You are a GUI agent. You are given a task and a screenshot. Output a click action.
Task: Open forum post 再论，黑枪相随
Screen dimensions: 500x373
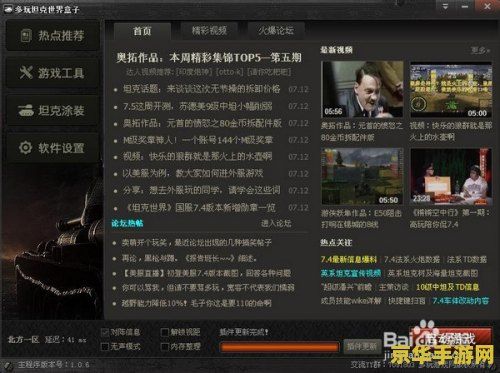pyautogui.click(x=189, y=258)
